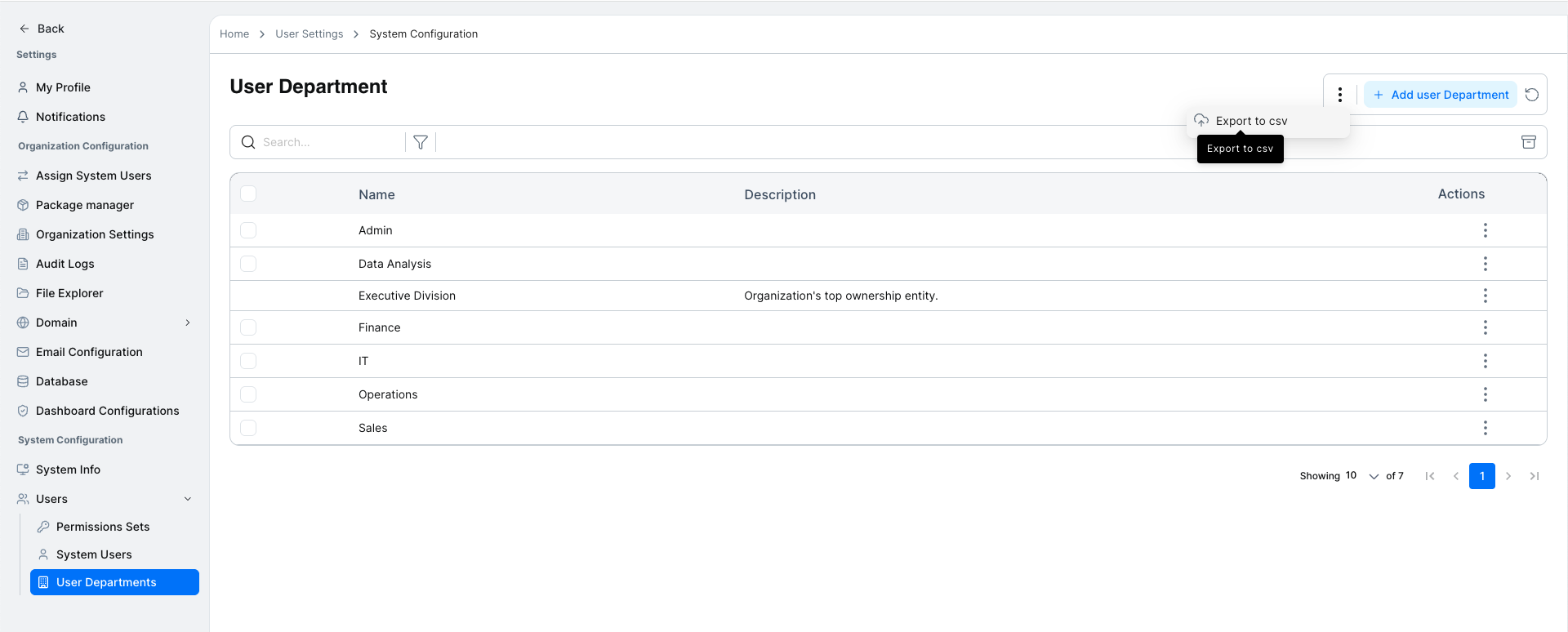Go to first page icon
This screenshot has width=1568, height=632.
click(x=1430, y=476)
